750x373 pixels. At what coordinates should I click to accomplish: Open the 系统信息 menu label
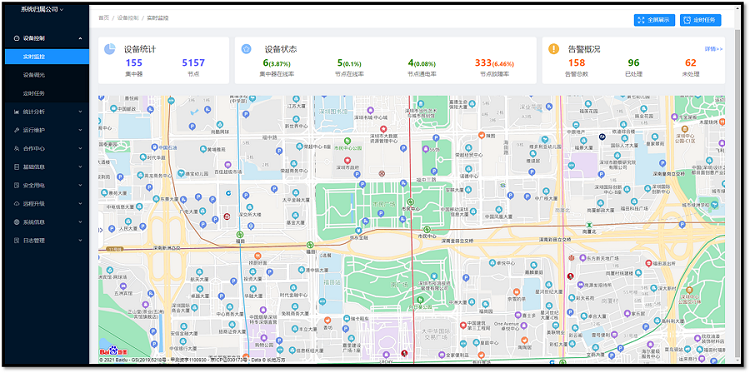pyautogui.click(x=34, y=222)
